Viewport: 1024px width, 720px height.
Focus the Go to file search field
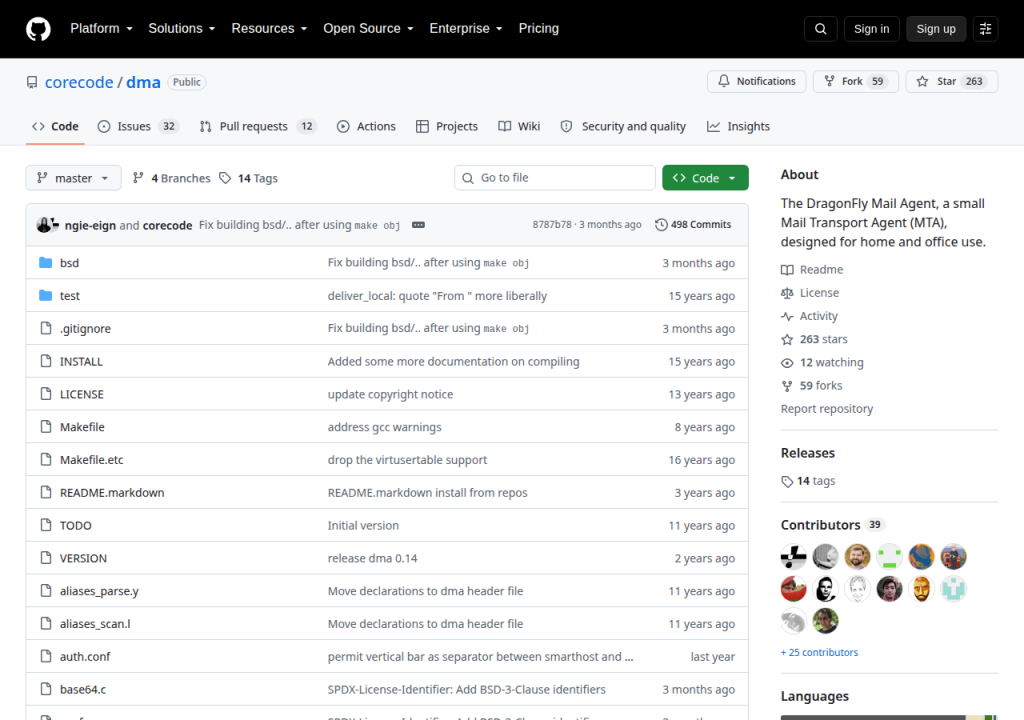point(555,178)
